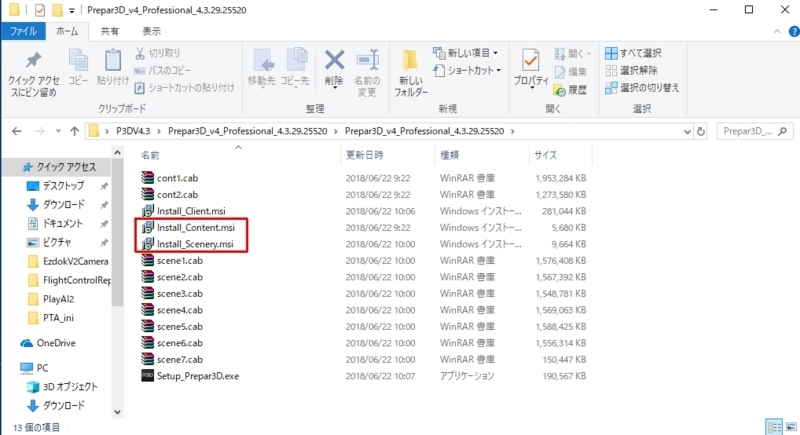
Task: Open address bar history dropdown
Action: 687,132
